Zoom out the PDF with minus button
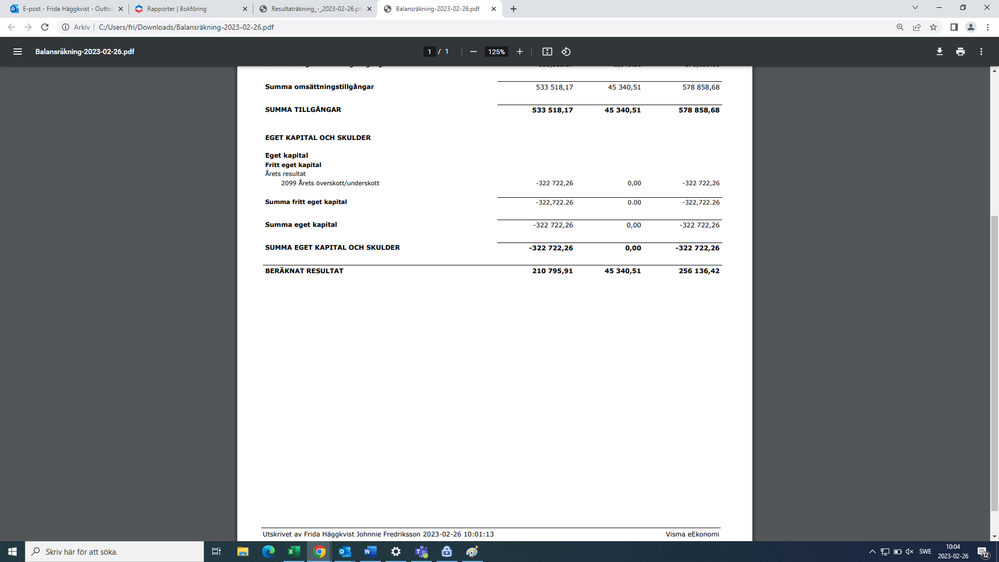The image size is (999, 562). point(473,51)
